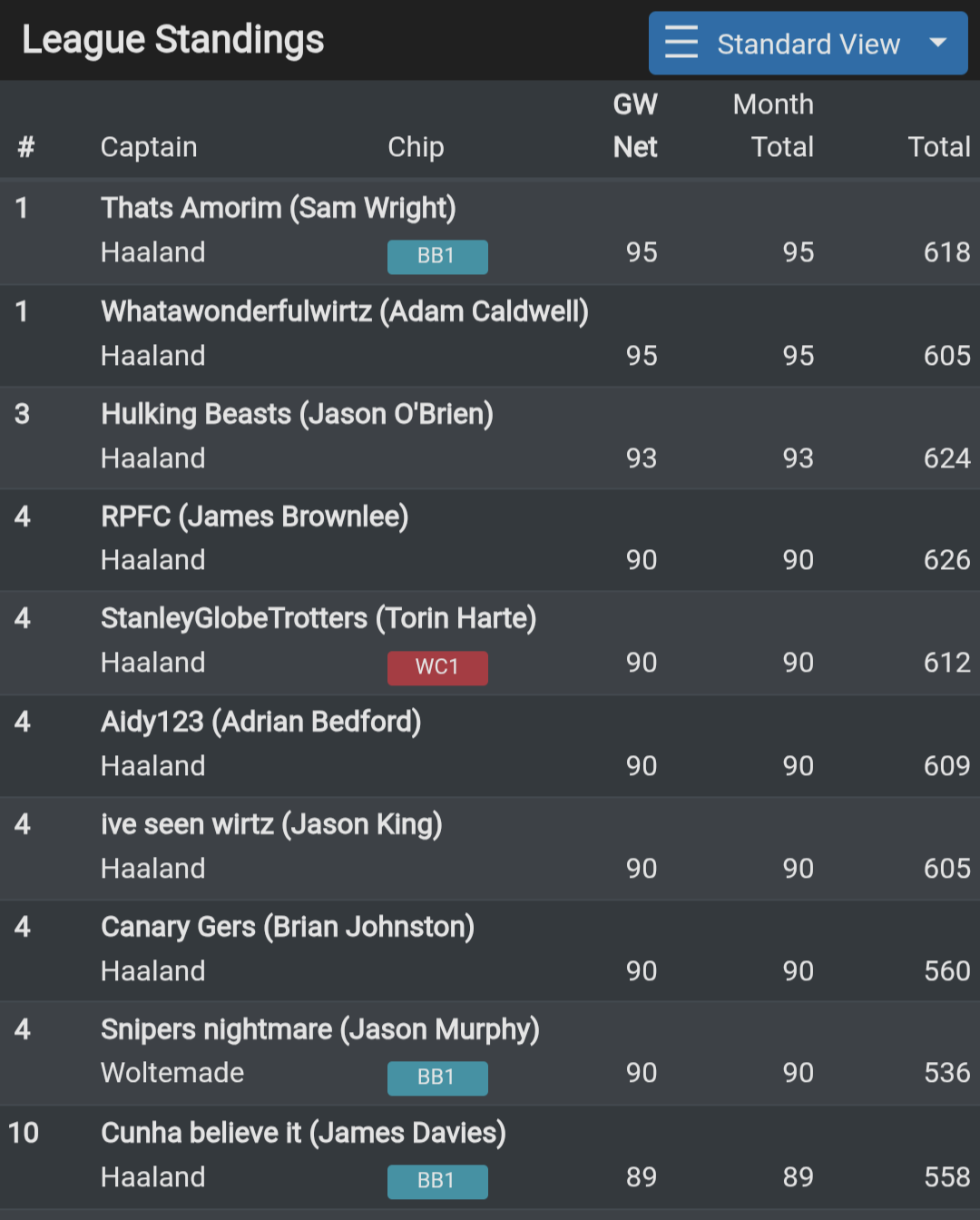Viewport: 980px width, 1220px height.
Task: Click the WC1 chip badge on StanleyGlobeTrotters row
Action: click(x=437, y=667)
